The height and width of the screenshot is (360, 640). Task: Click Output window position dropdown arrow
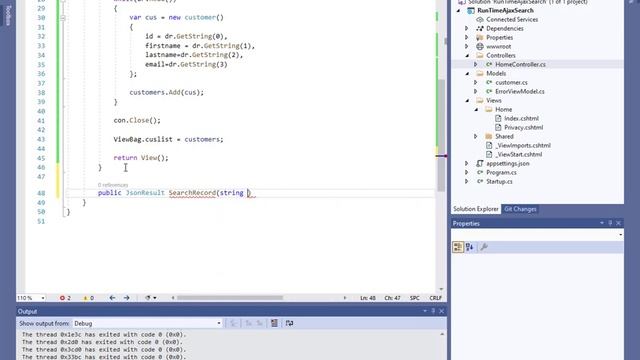(x=425, y=311)
